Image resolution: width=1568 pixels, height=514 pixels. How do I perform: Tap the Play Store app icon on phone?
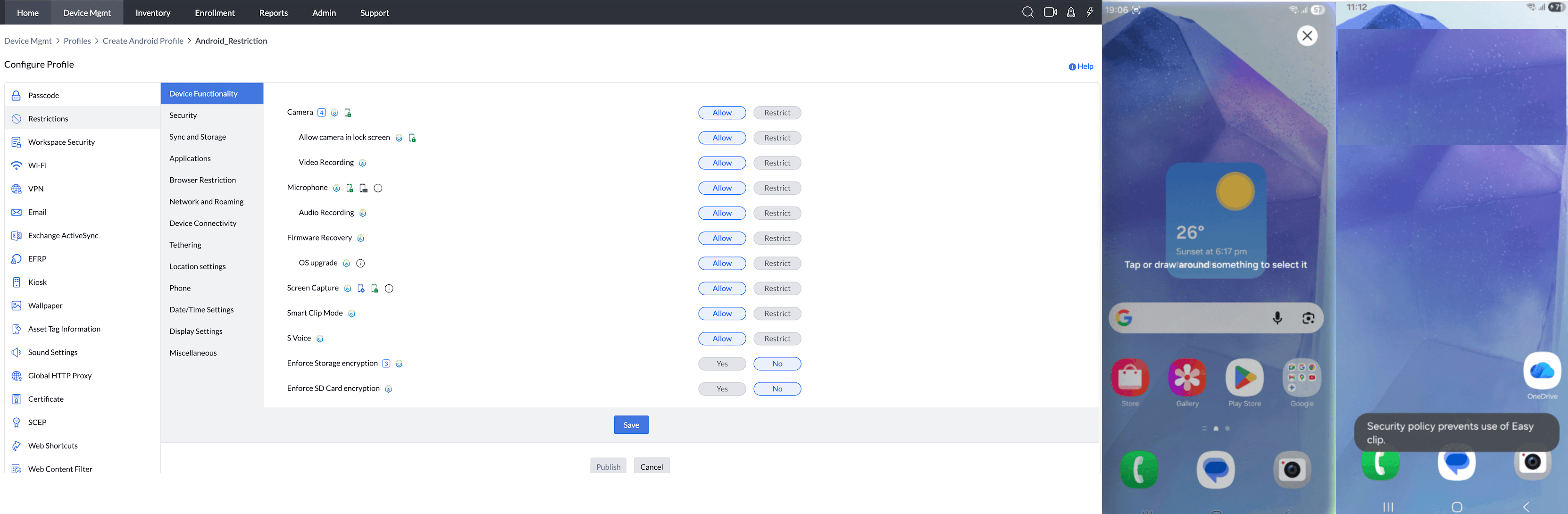(1244, 378)
